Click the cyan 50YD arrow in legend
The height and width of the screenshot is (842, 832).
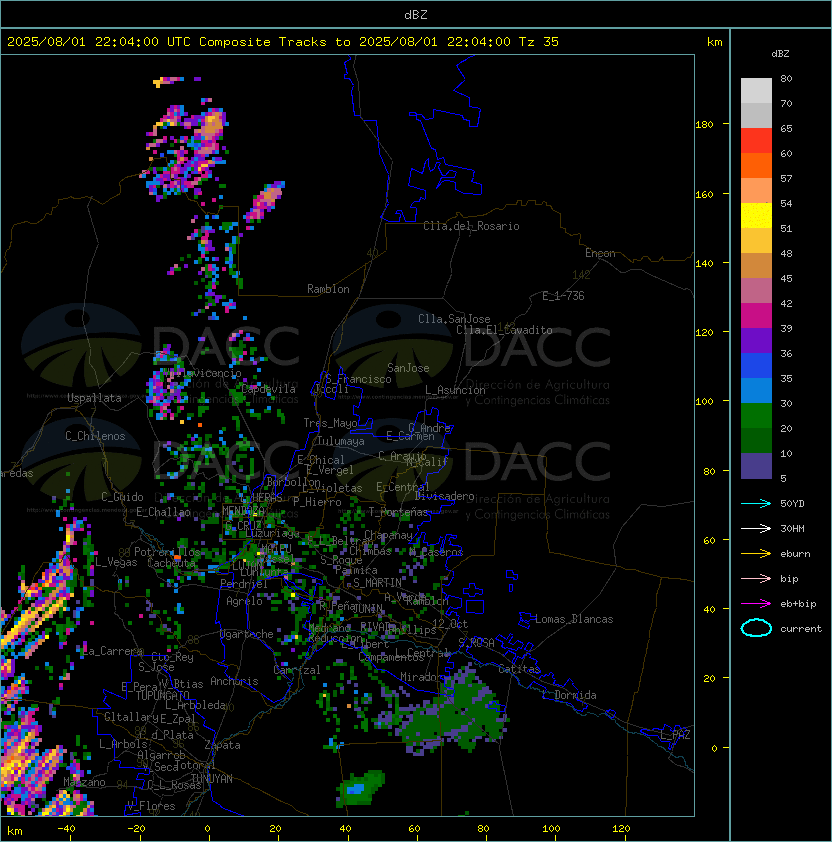tap(756, 504)
